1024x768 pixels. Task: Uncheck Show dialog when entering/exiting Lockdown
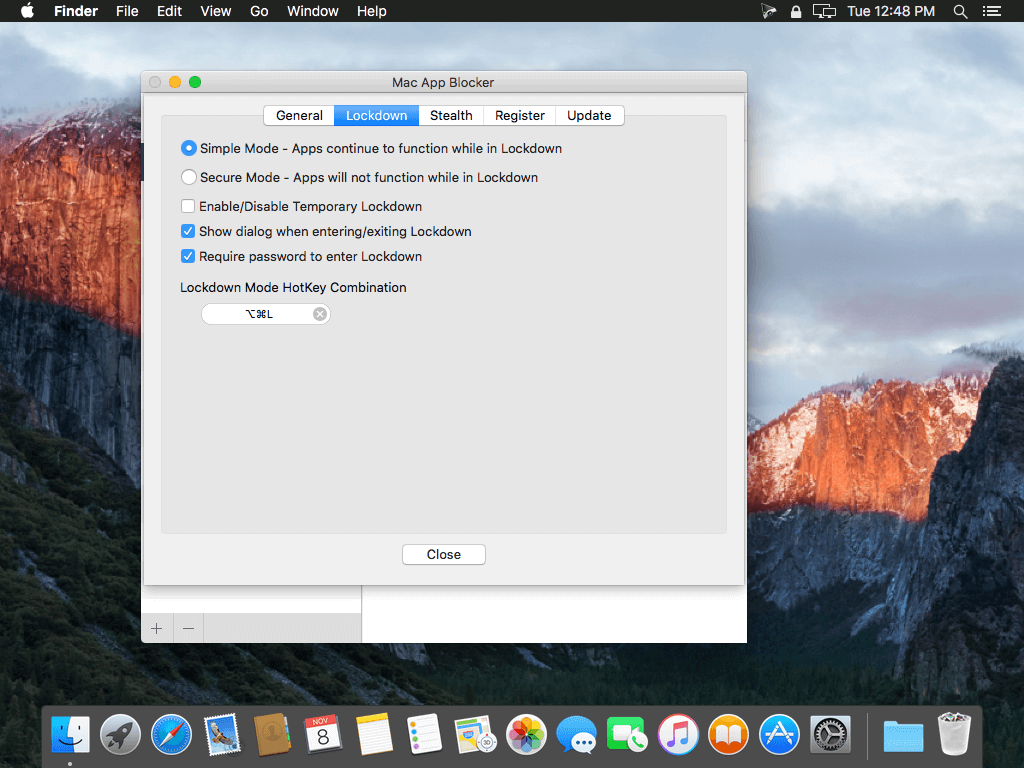188,231
